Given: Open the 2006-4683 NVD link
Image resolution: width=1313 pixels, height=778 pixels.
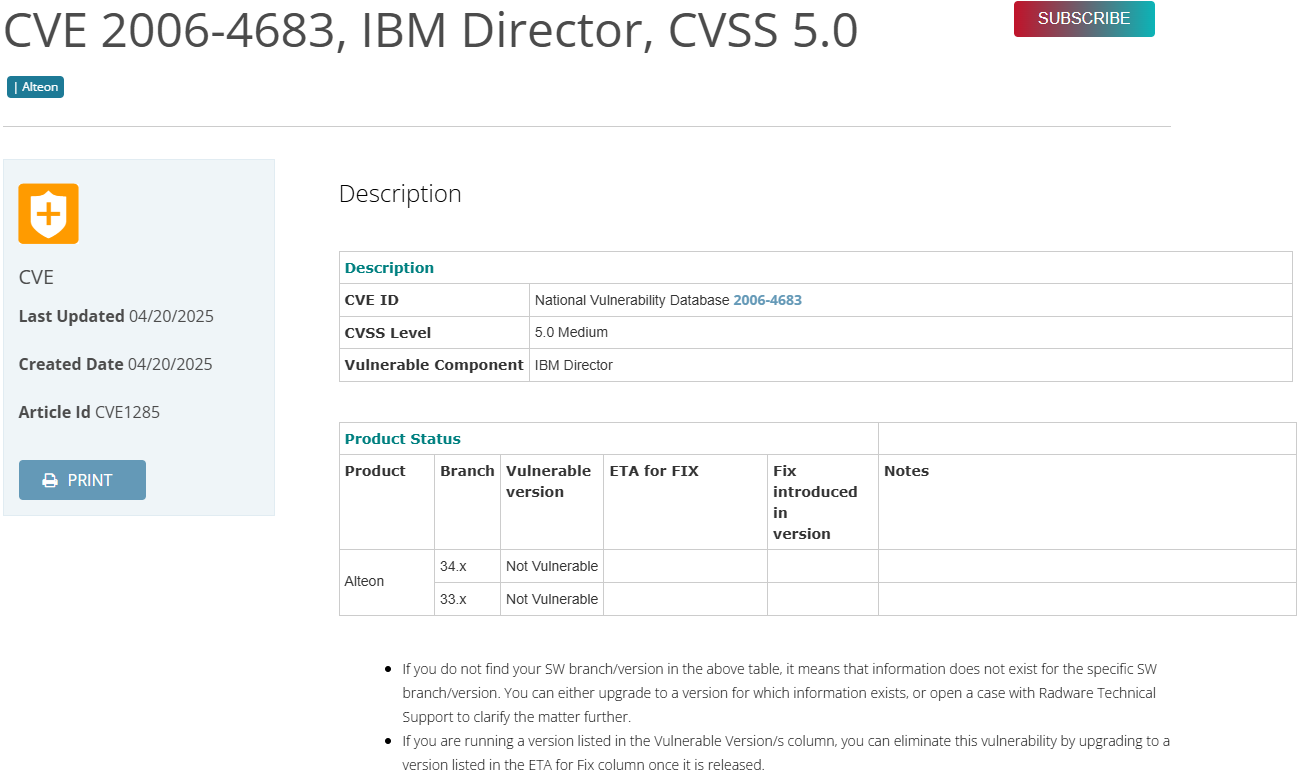Looking at the screenshot, I should point(767,300).
